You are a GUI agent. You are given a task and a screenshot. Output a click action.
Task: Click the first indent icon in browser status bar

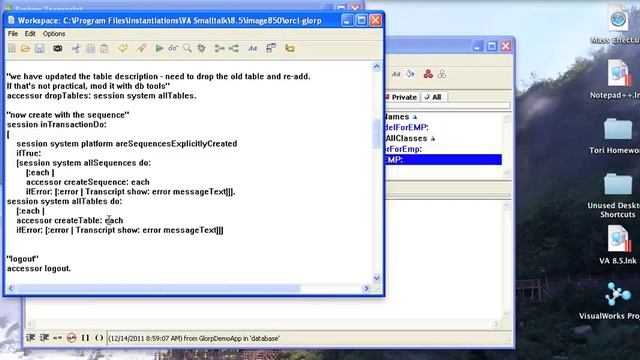coord(31,338)
